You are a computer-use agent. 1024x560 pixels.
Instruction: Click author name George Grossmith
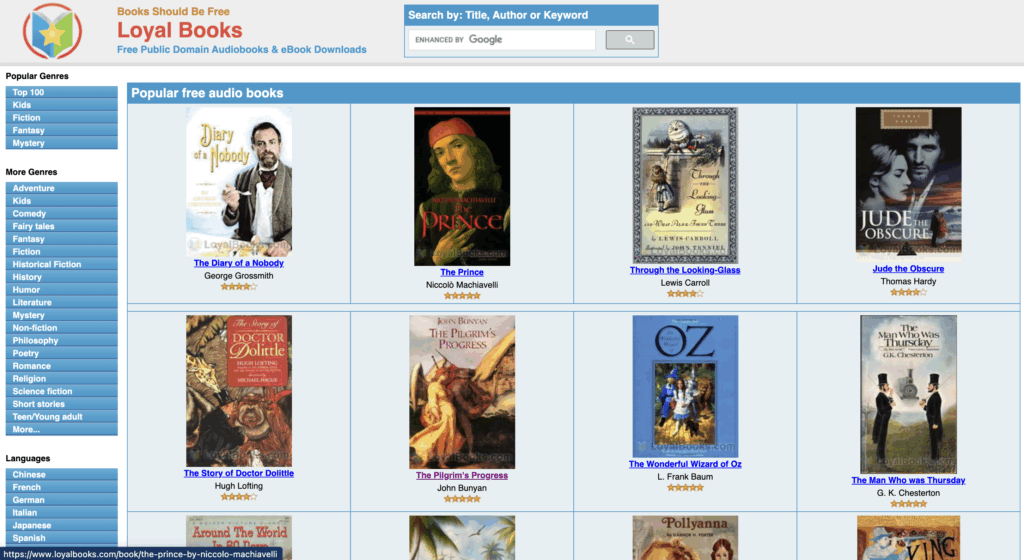(x=239, y=275)
